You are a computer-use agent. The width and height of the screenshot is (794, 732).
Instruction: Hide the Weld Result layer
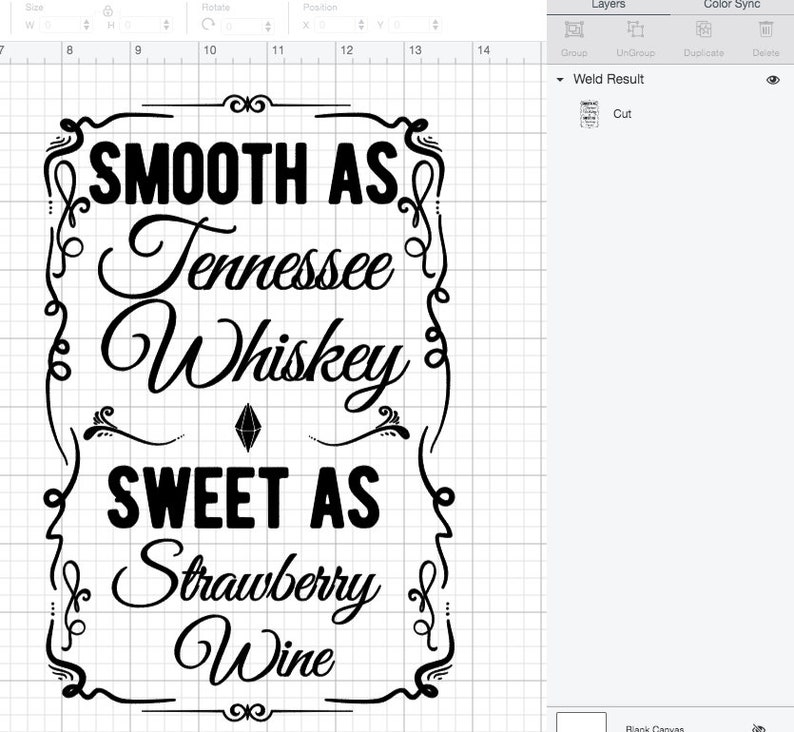773,80
